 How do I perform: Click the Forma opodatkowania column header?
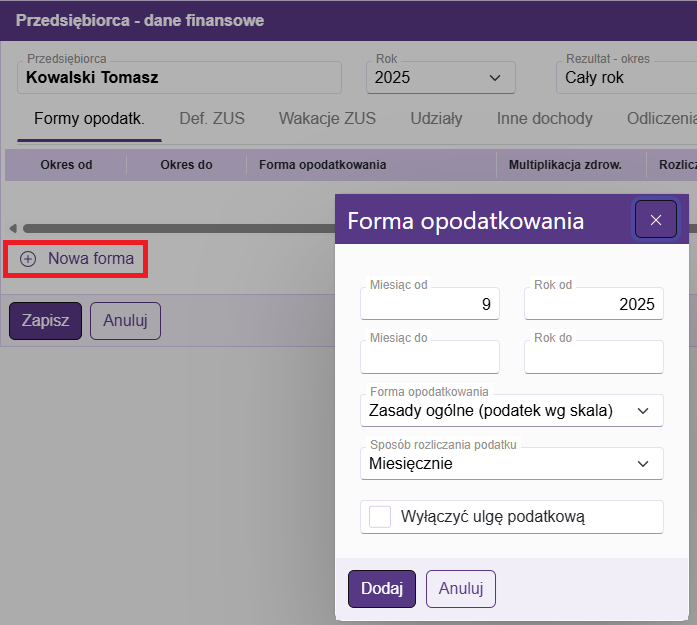(x=371, y=165)
